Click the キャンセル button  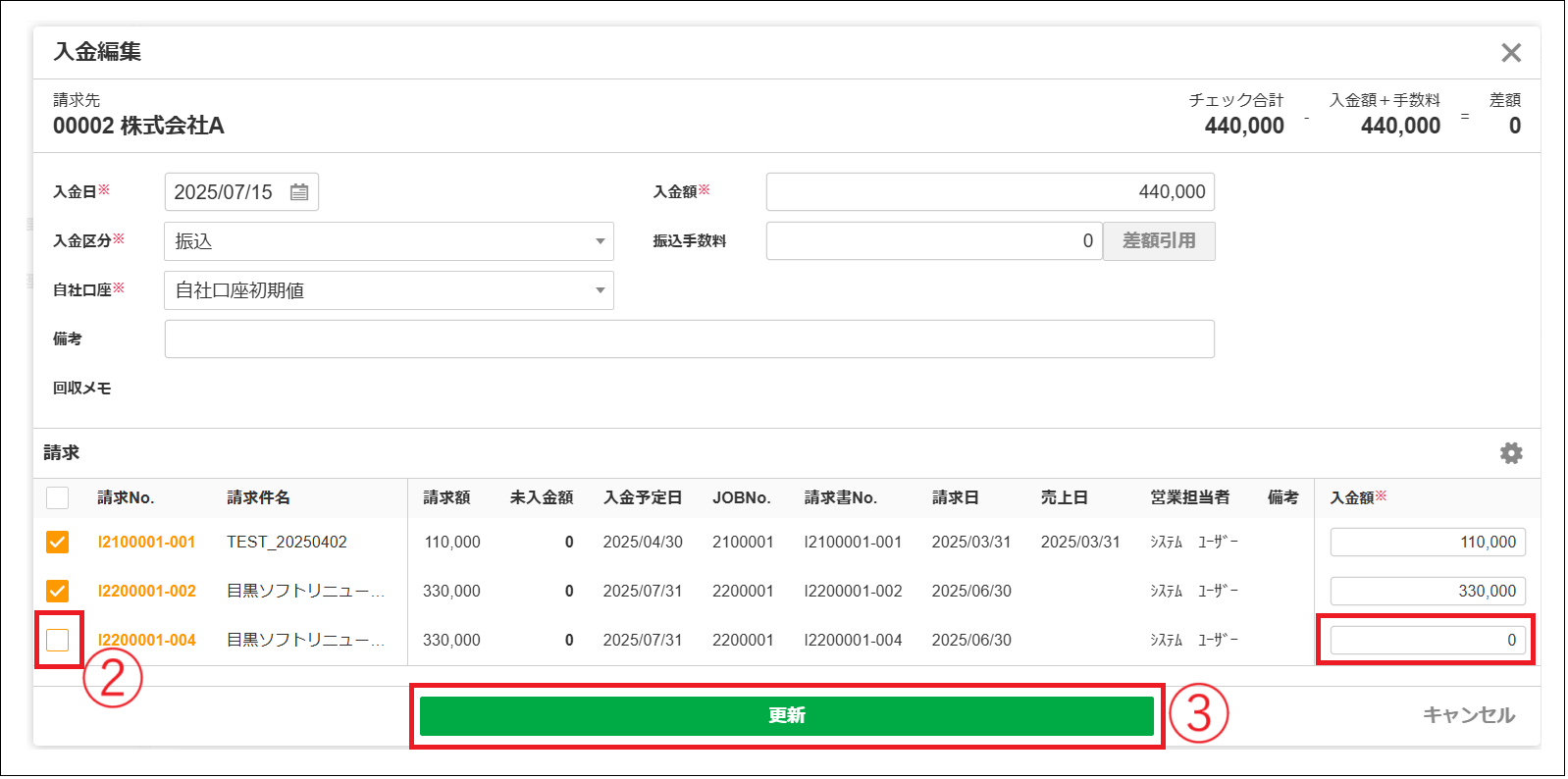[x=1469, y=715]
